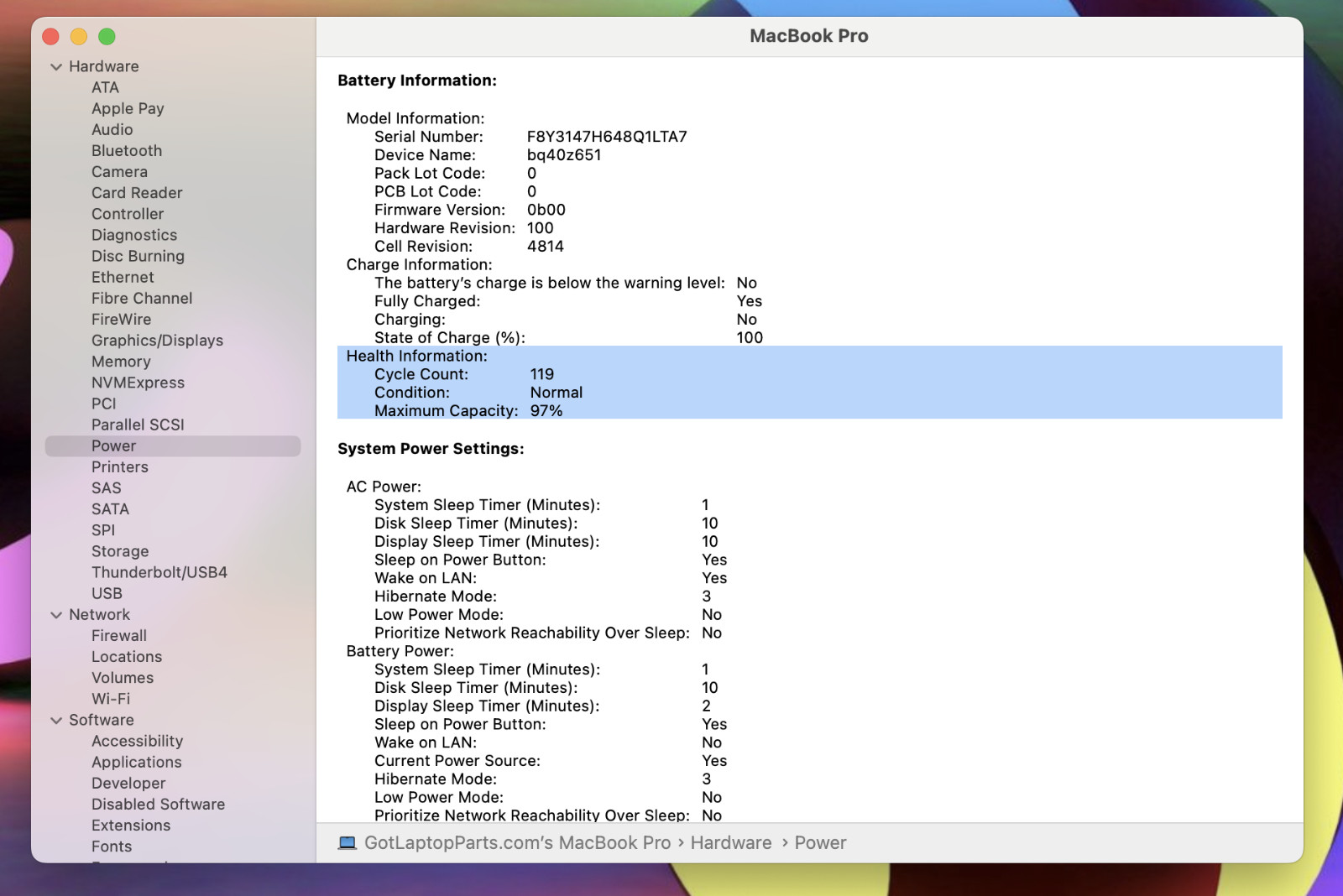The width and height of the screenshot is (1343, 896).
Task: Select SPI in the sidebar
Action: click(x=103, y=530)
